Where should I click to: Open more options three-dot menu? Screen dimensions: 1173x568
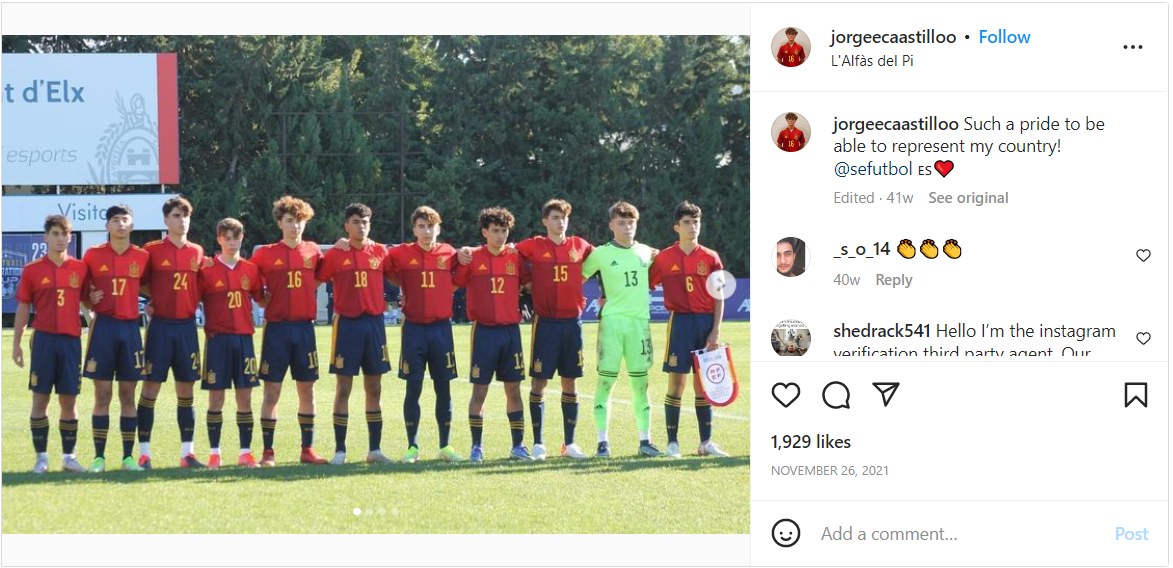(1133, 47)
